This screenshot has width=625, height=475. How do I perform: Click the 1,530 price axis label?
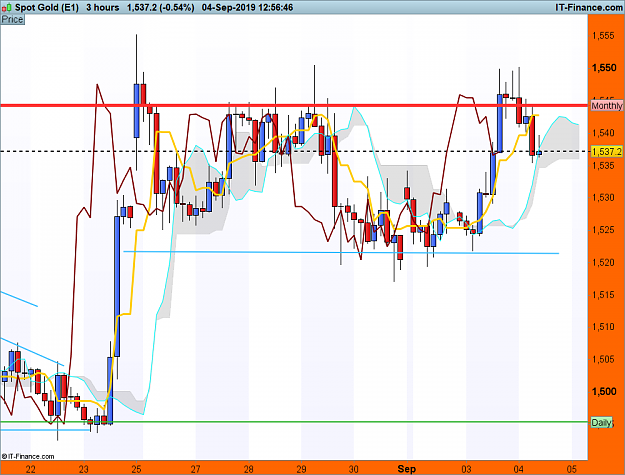(604, 197)
